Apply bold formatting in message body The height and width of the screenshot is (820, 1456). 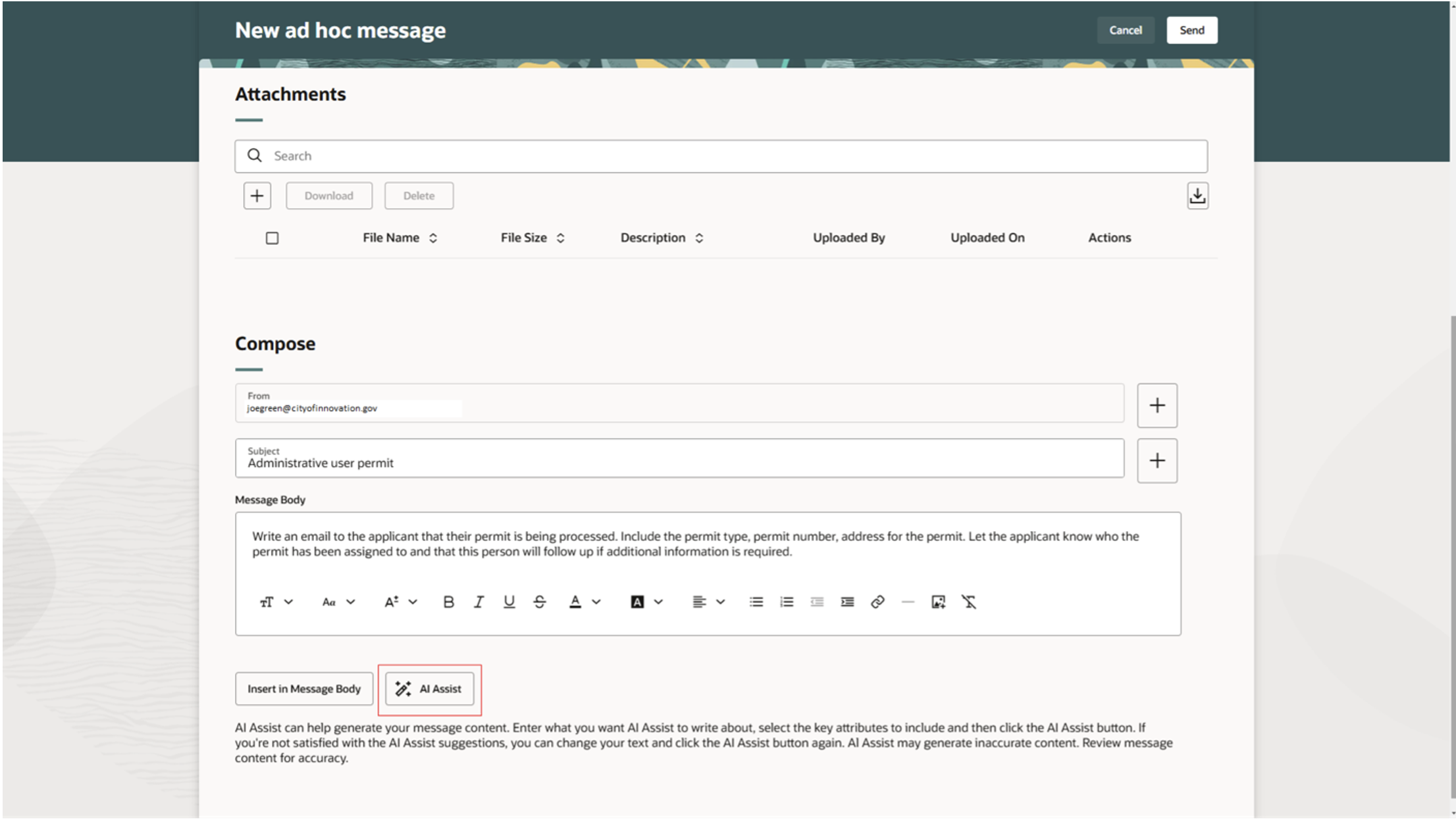pos(449,602)
